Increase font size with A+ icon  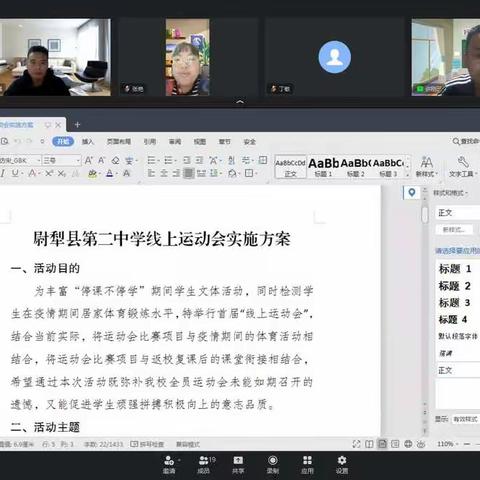[89, 160]
